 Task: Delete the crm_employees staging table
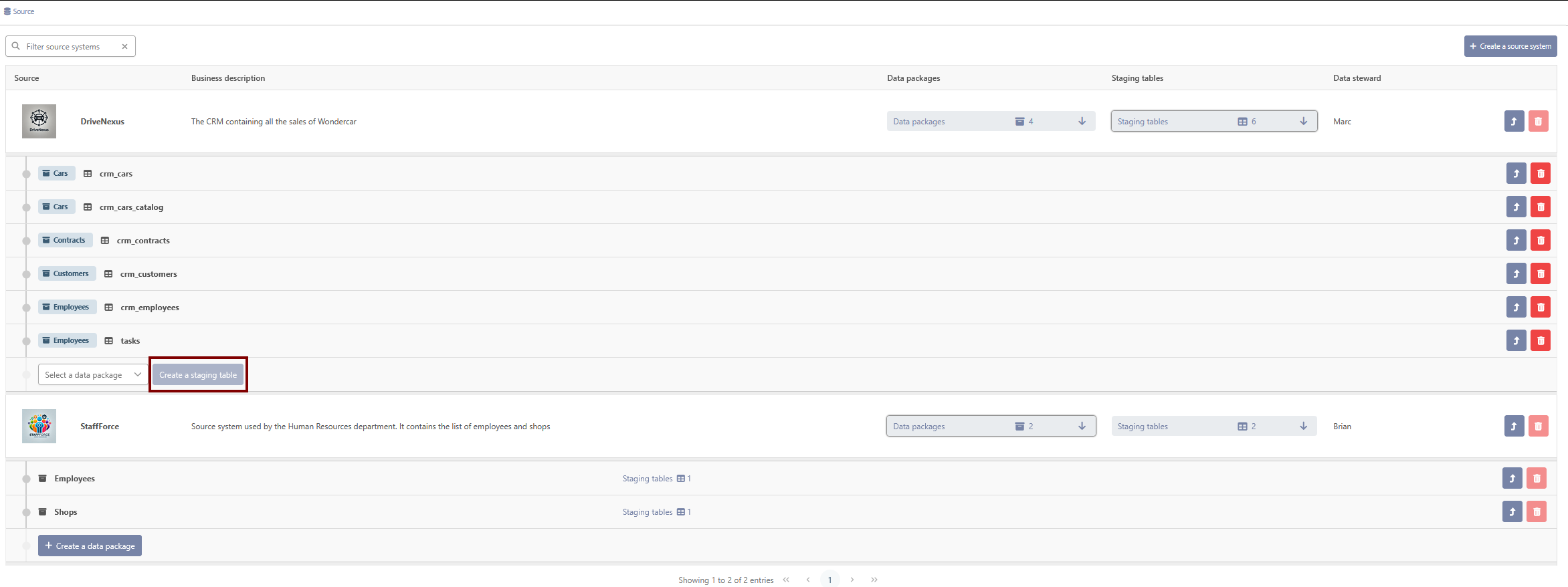pyautogui.click(x=1540, y=307)
